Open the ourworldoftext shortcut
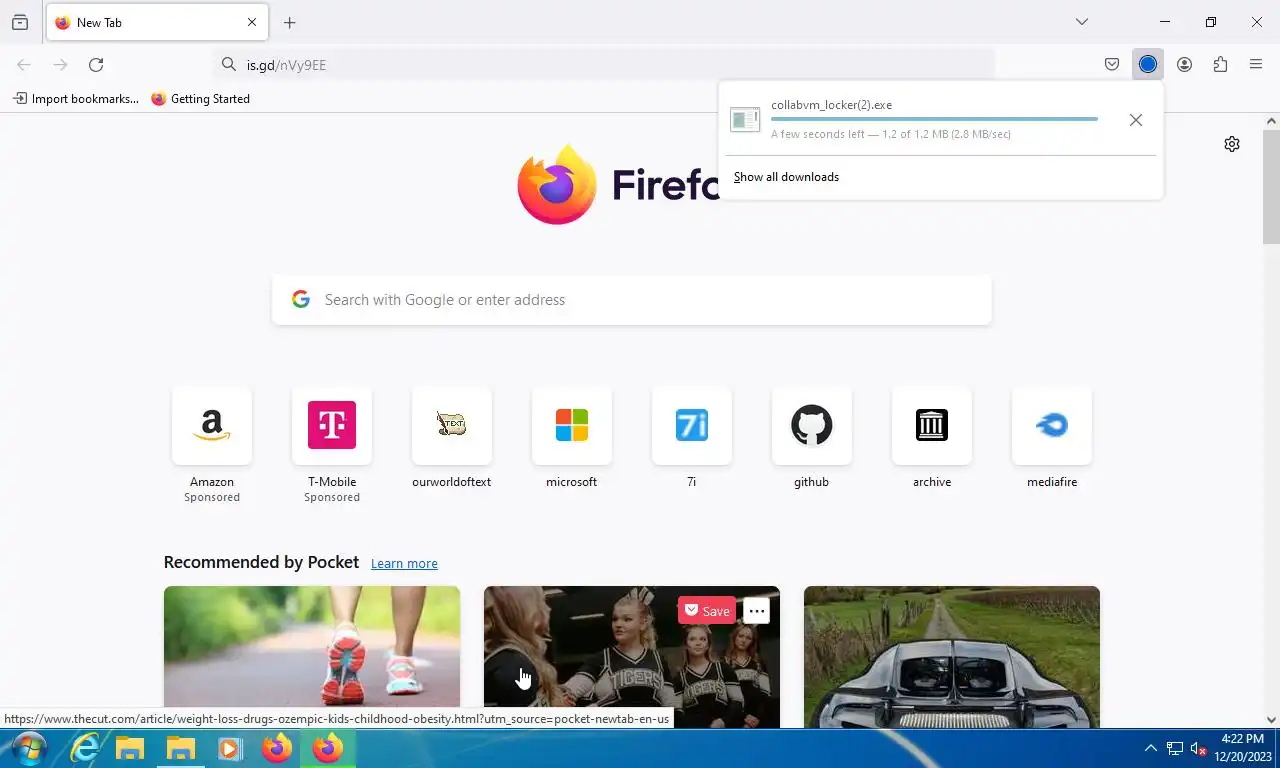Image resolution: width=1280 pixels, height=768 pixels. coord(452,425)
